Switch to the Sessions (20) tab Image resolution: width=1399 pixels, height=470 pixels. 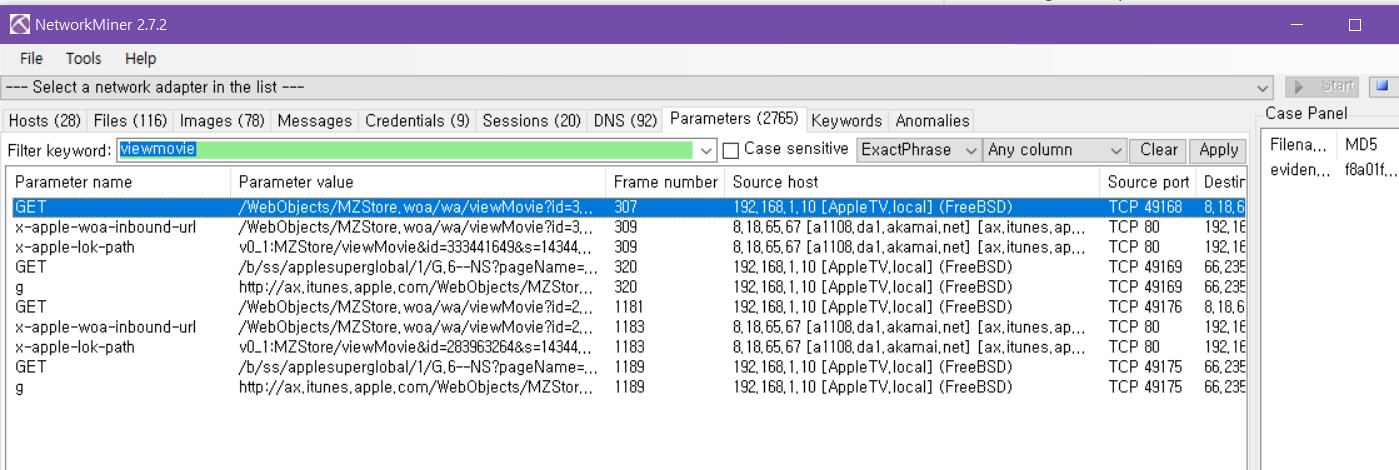click(531, 121)
